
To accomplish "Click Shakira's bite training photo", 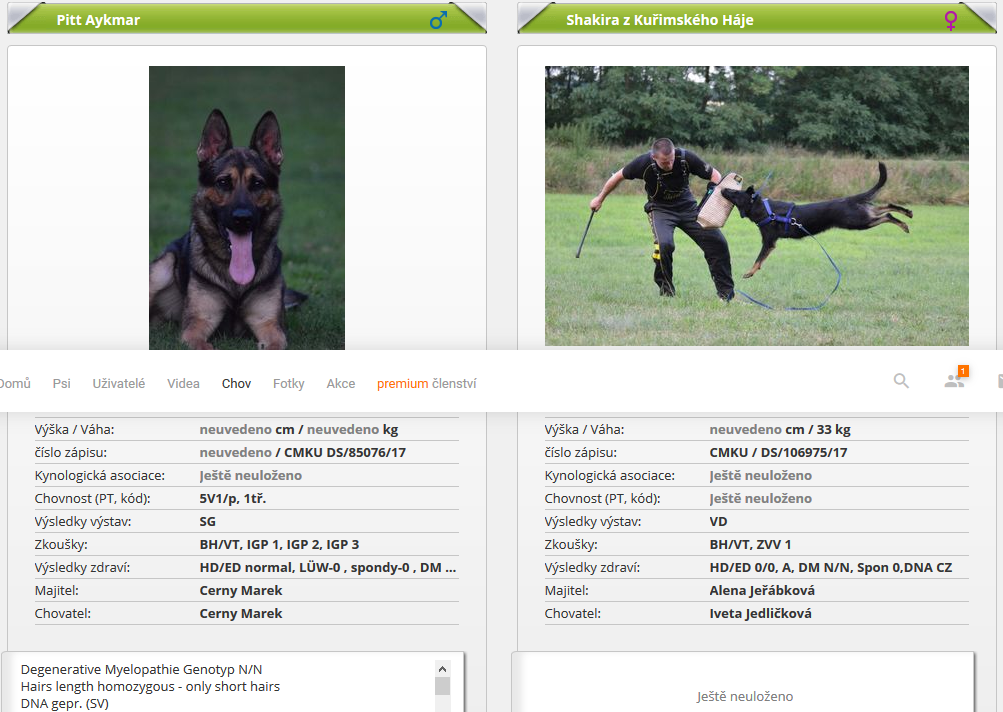I will click(x=756, y=206).
